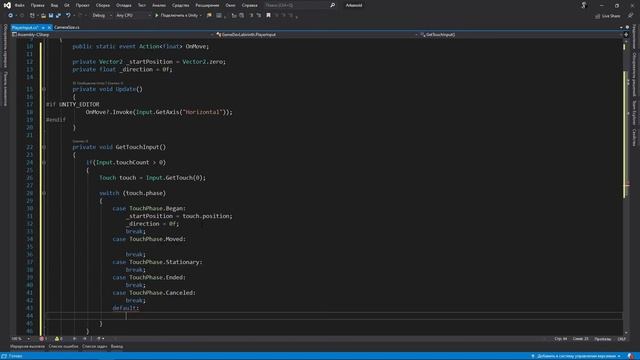Open the PlayerInput class navigation dropdown

tap(317, 35)
